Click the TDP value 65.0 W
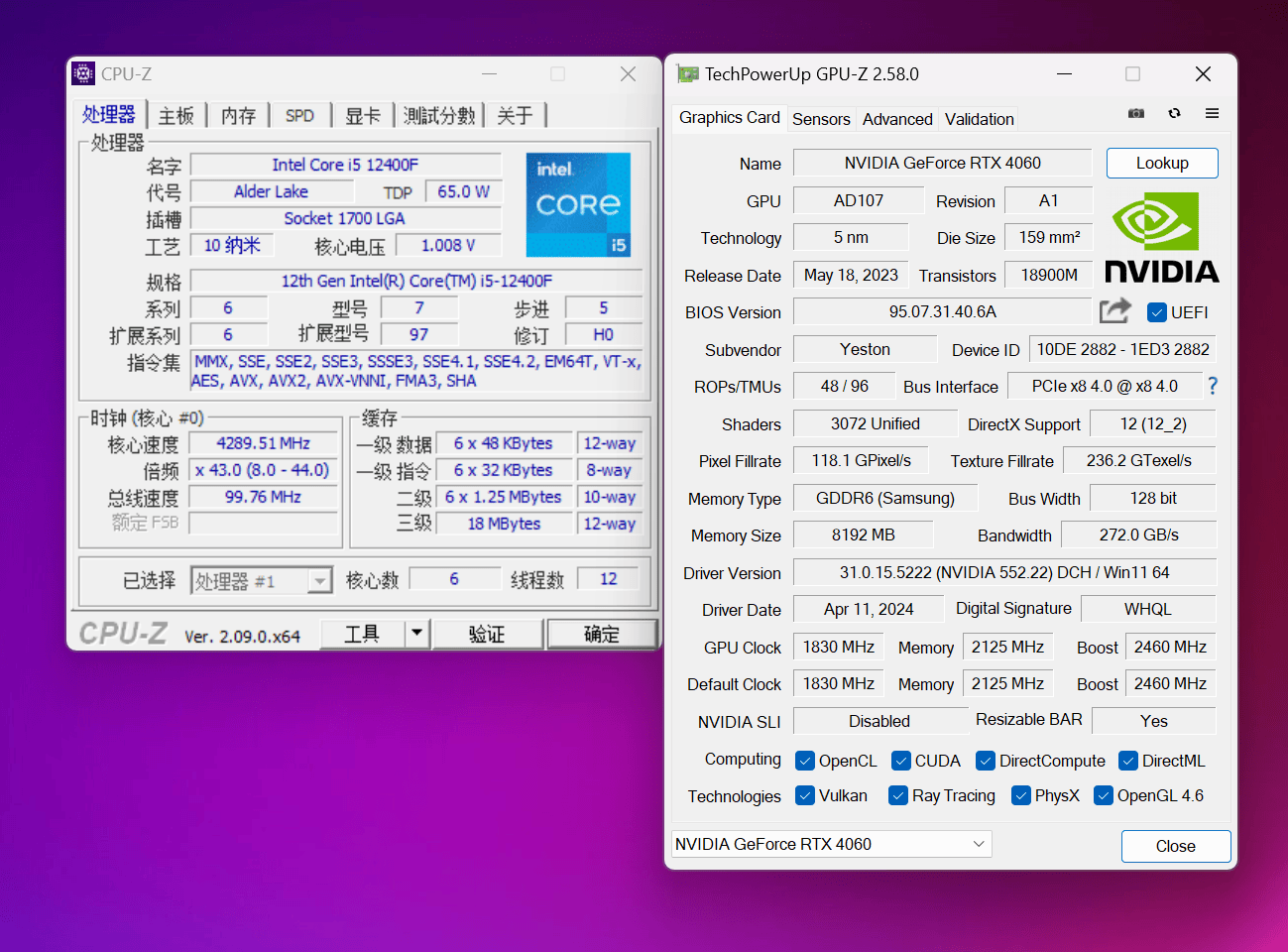 click(x=464, y=191)
